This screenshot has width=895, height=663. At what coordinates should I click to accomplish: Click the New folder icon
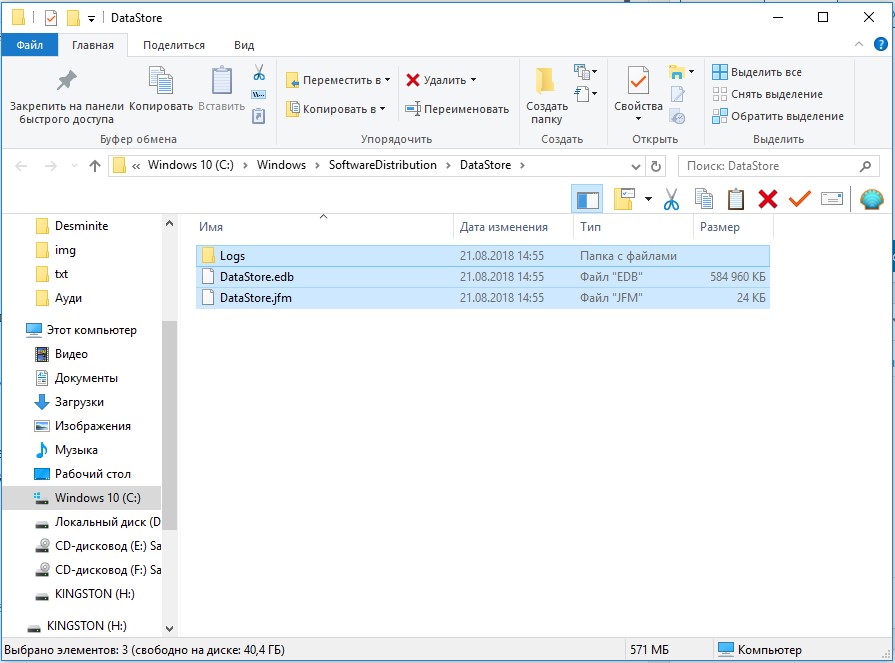546,80
